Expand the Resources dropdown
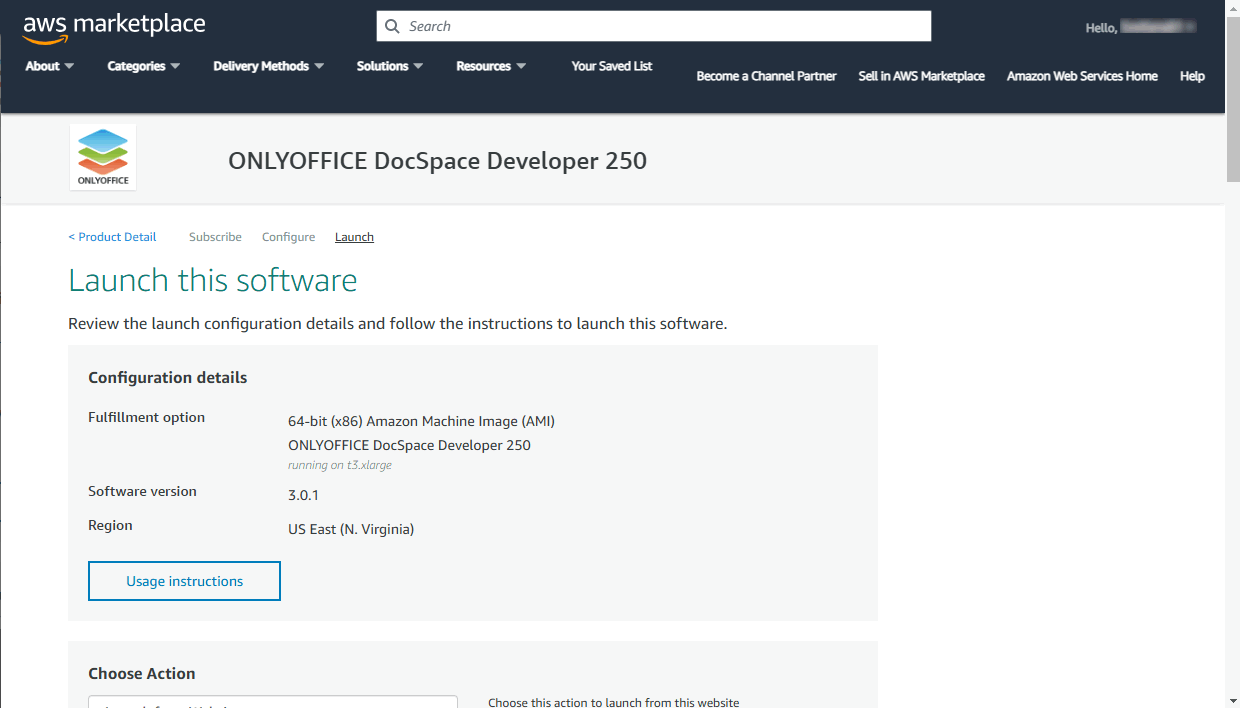The width and height of the screenshot is (1240, 708). point(490,66)
